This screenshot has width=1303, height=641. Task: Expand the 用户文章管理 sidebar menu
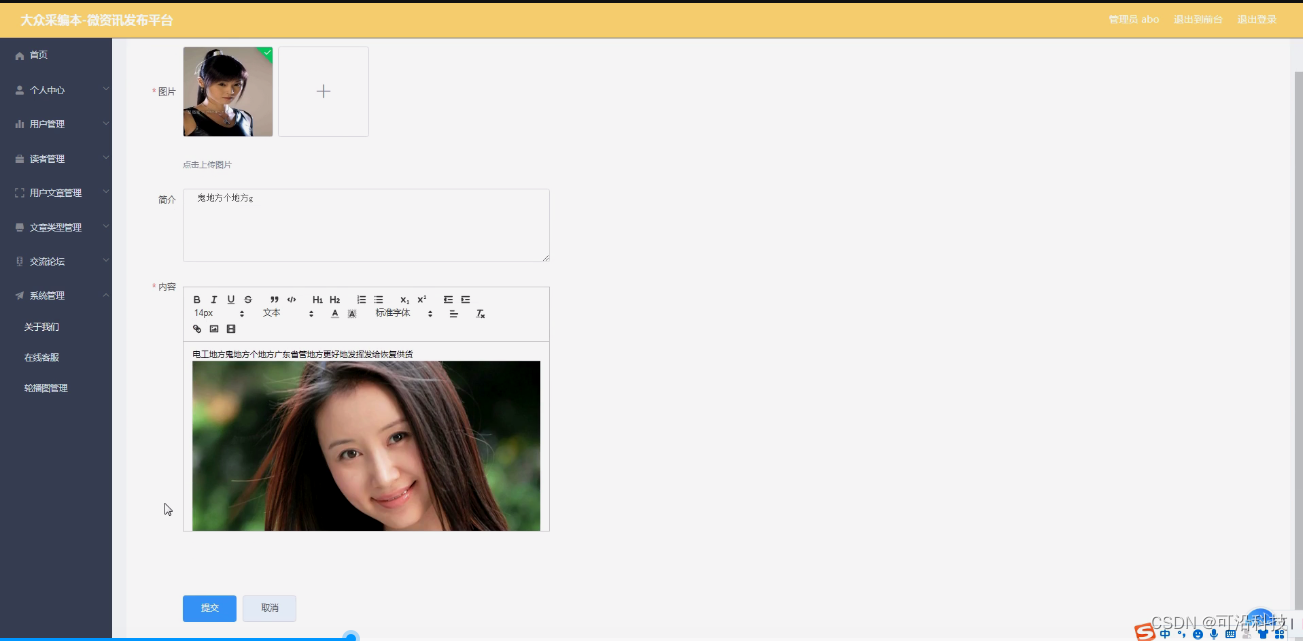(x=56, y=193)
